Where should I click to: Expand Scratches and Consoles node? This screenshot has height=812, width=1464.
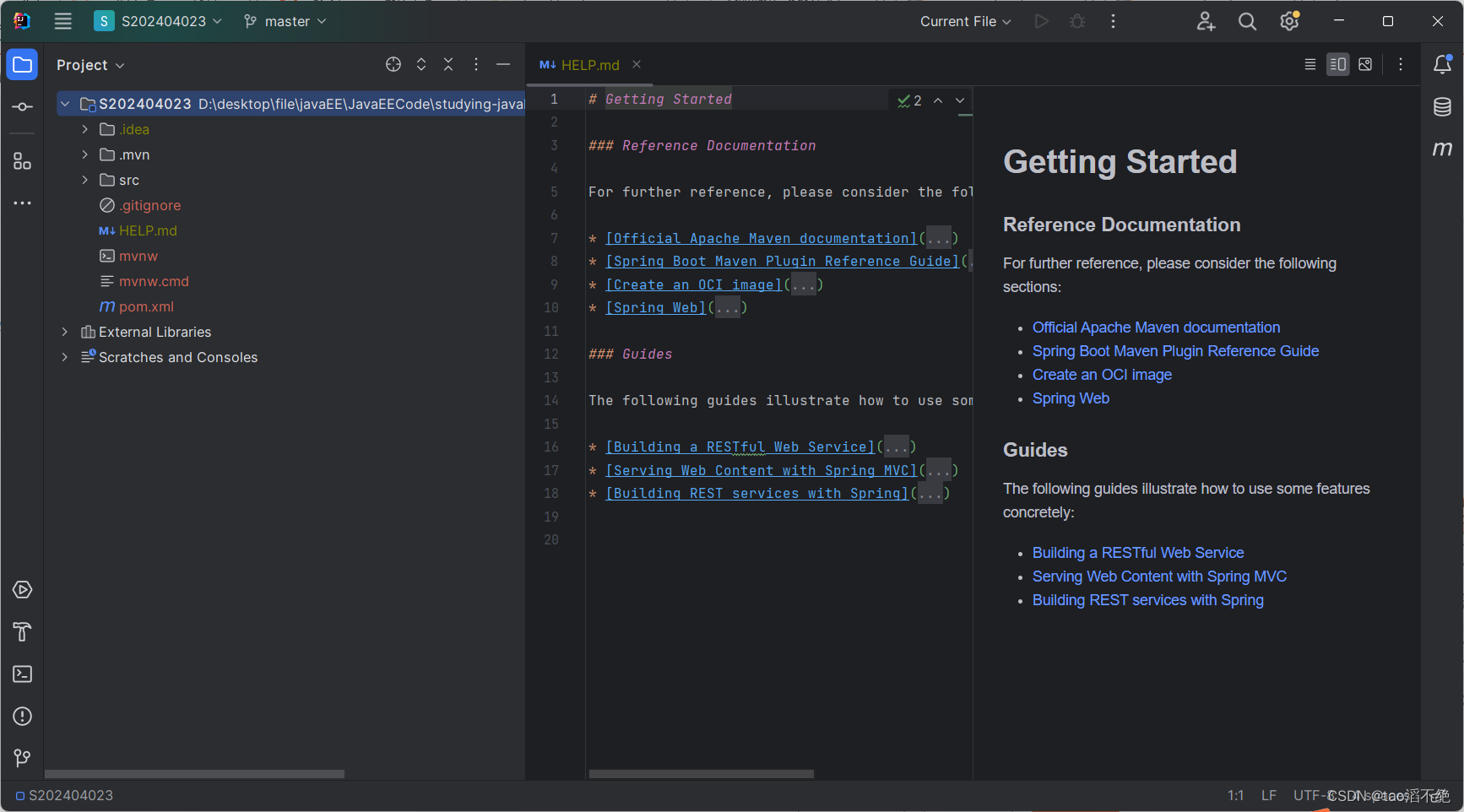(65, 357)
